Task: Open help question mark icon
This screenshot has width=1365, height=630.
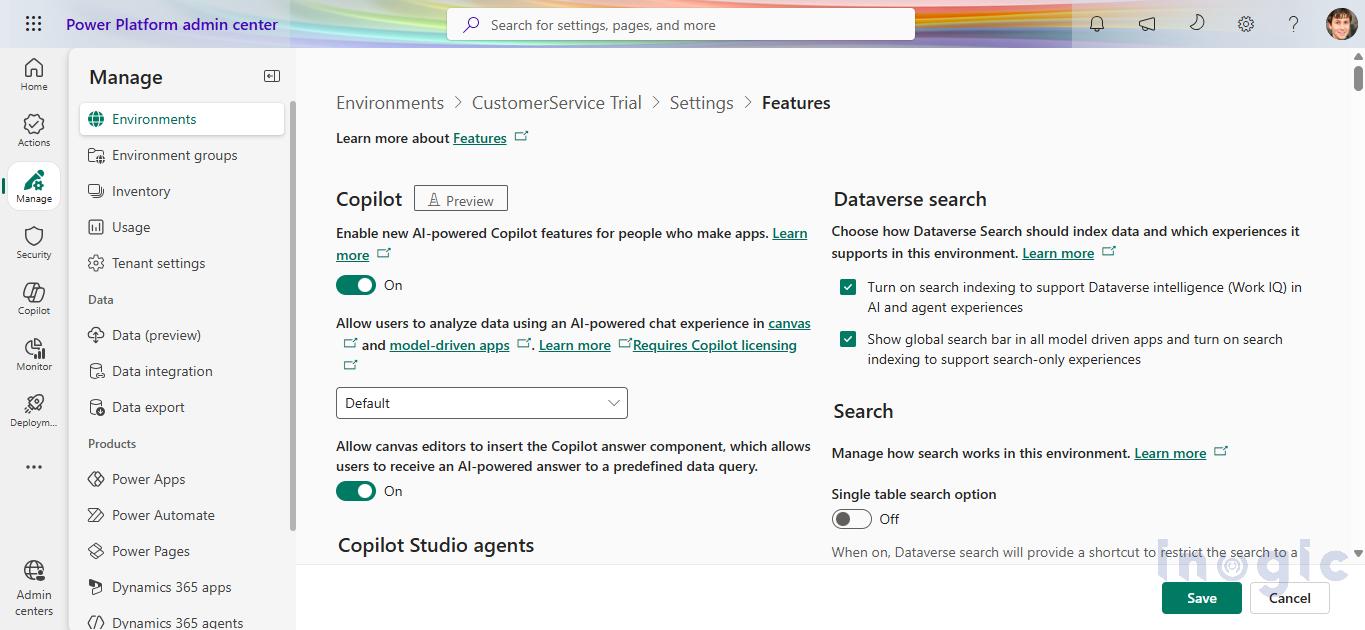Action: (1294, 24)
